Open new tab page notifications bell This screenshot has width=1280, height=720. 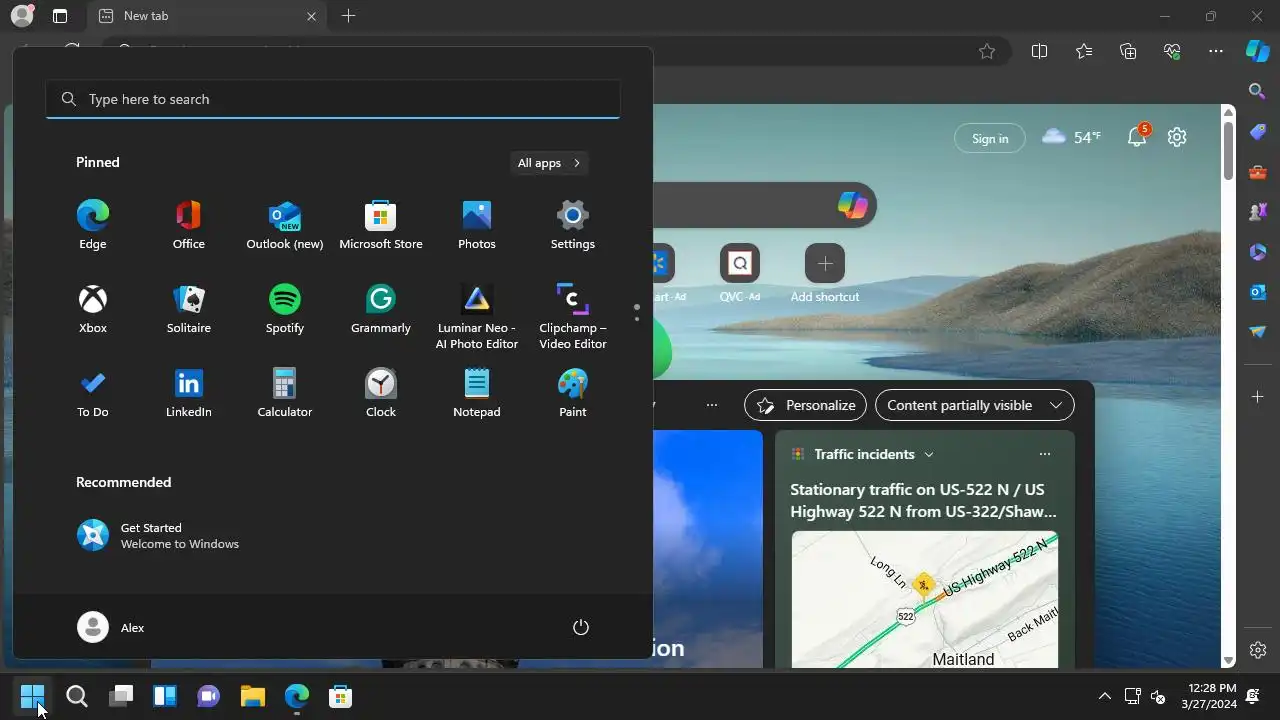[x=1138, y=137]
